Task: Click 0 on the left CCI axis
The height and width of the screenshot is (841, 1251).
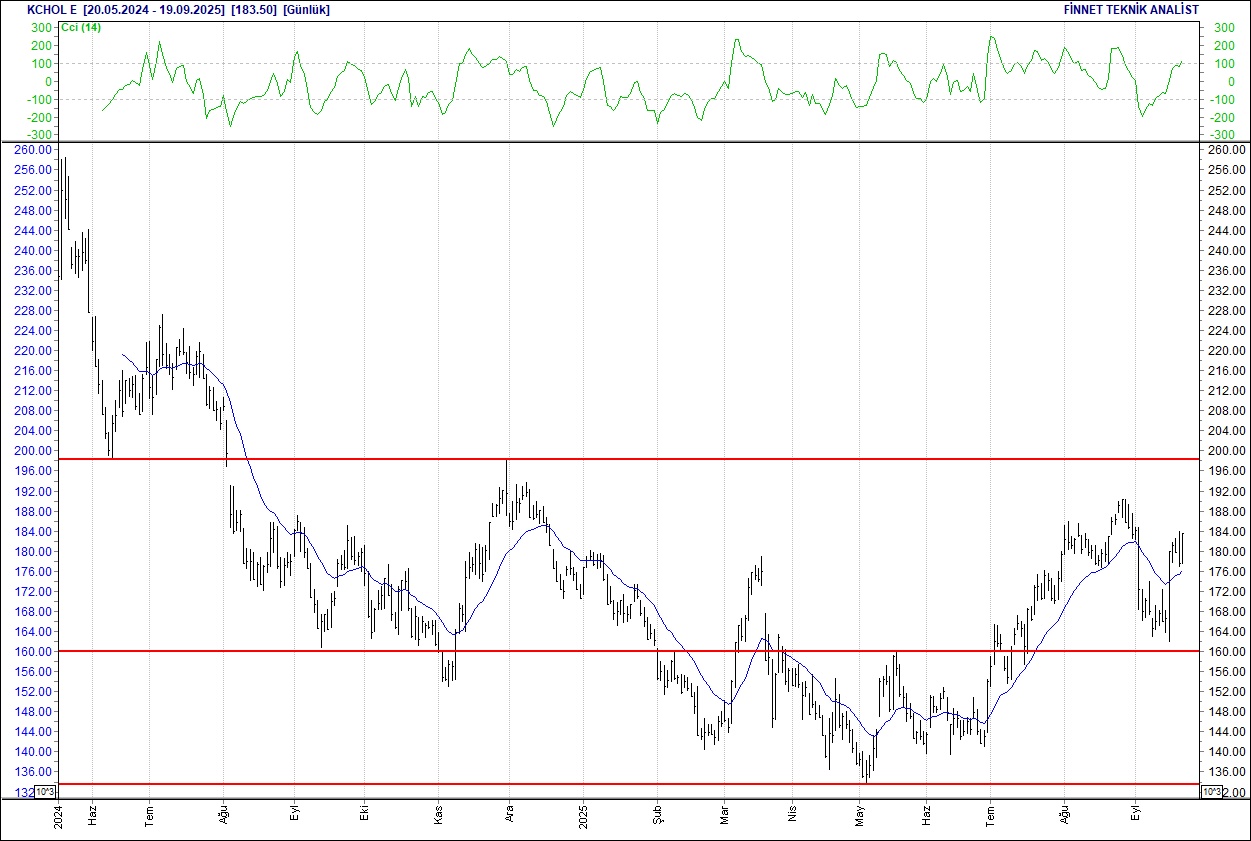Action: point(49,82)
